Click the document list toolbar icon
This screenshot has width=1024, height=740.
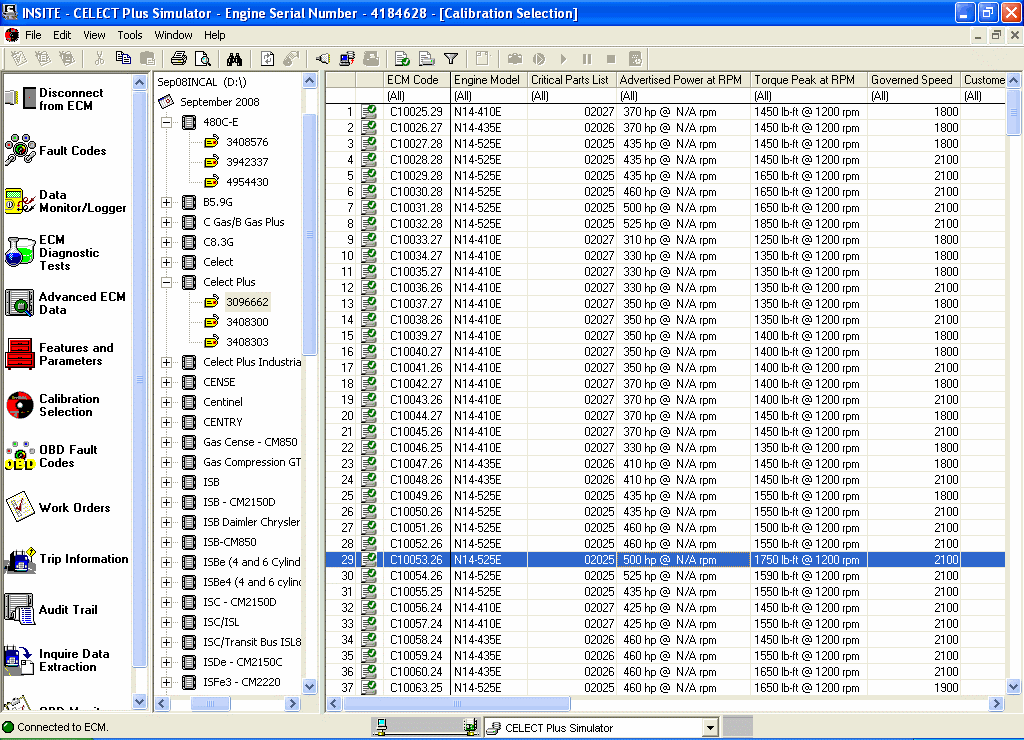(x=426, y=59)
